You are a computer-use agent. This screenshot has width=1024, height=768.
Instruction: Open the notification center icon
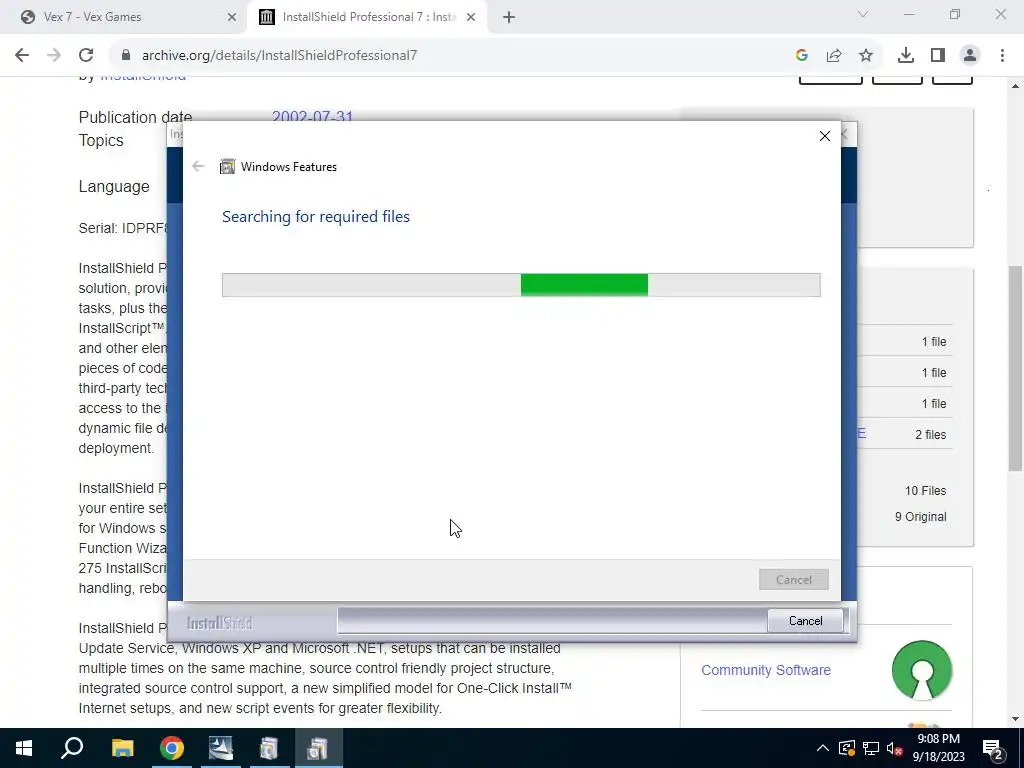click(x=993, y=748)
